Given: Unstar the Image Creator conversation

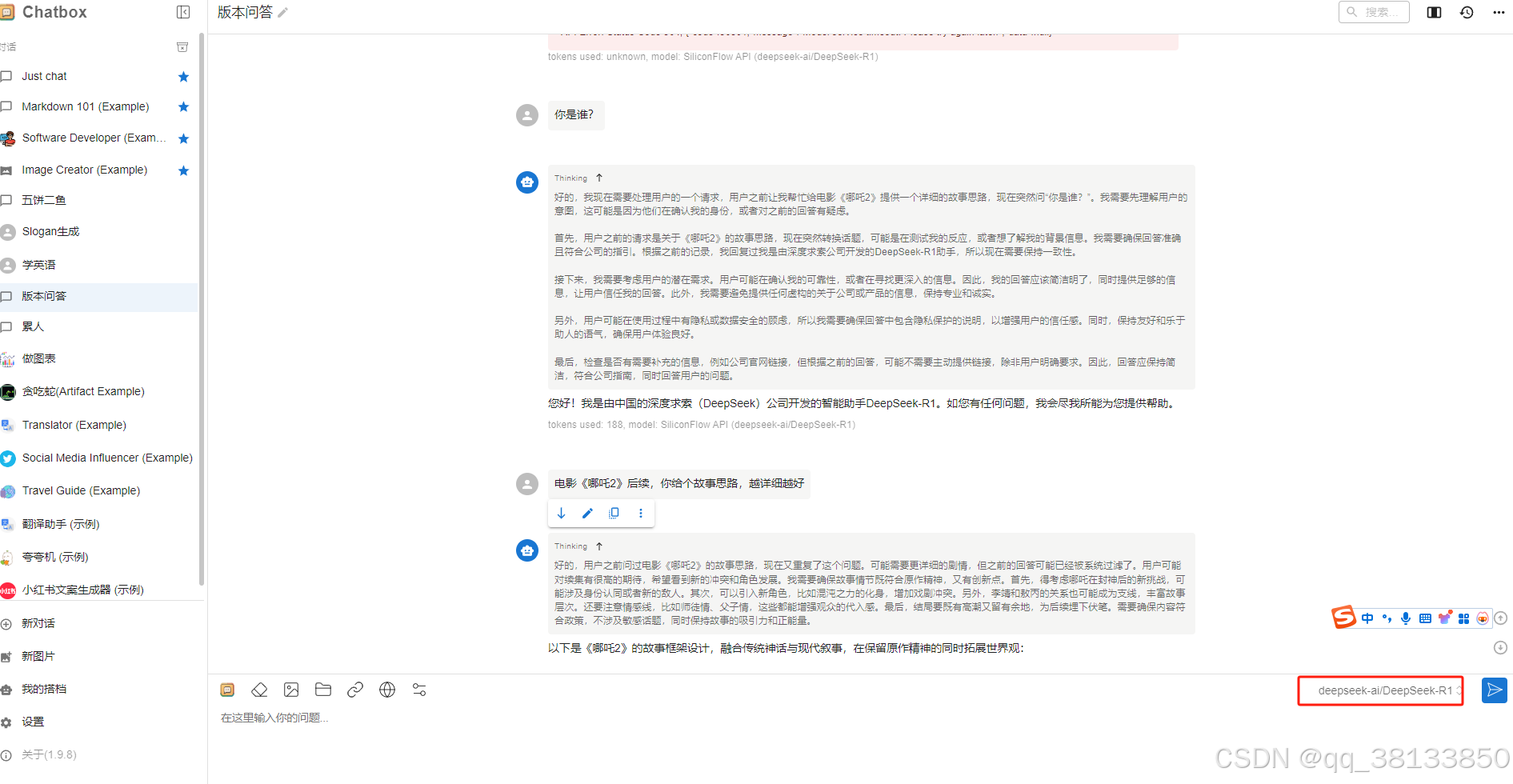Looking at the screenshot, I should pos(183,170).
